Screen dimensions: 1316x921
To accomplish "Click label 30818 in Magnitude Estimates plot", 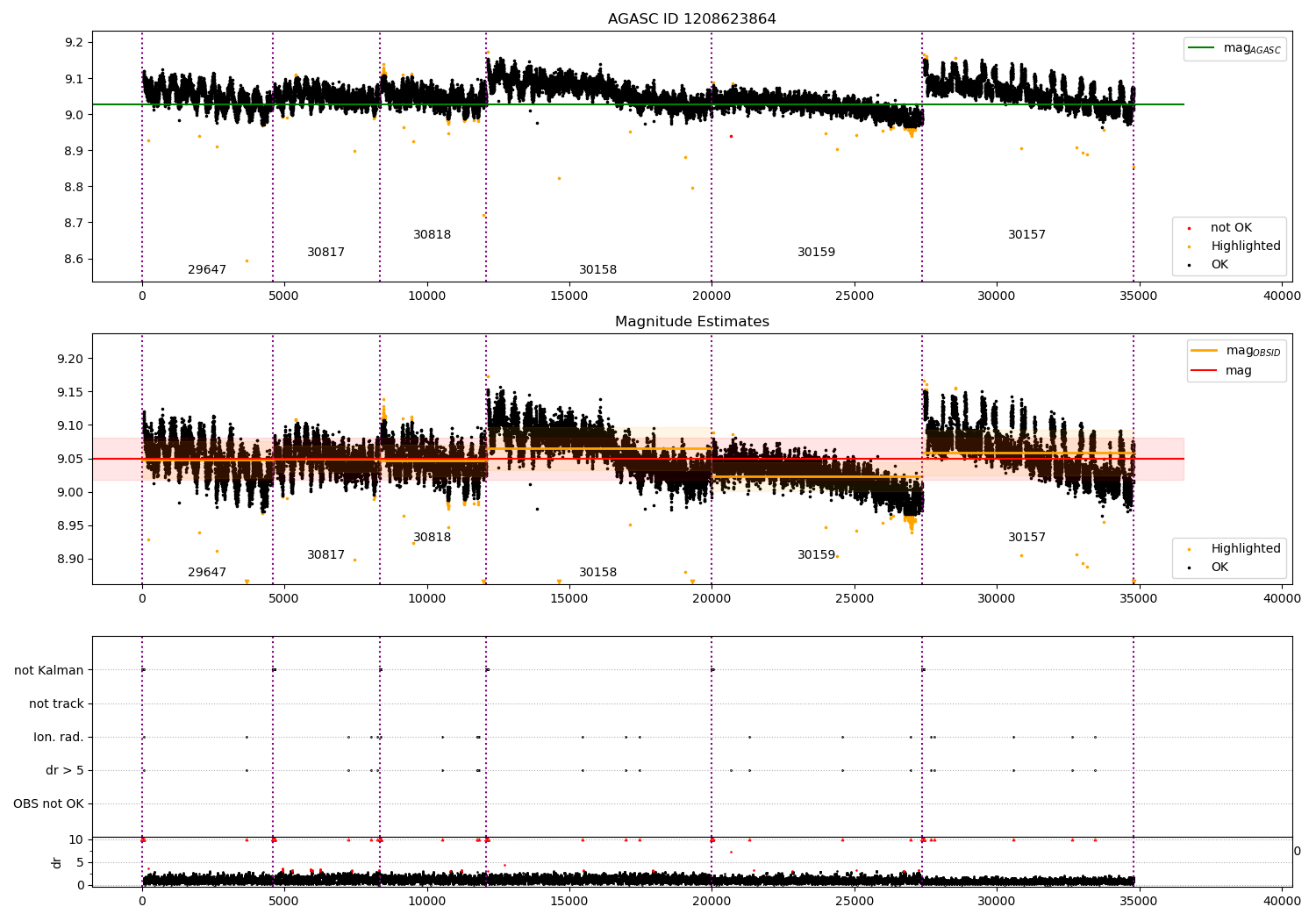I will [x=432, y=538].
